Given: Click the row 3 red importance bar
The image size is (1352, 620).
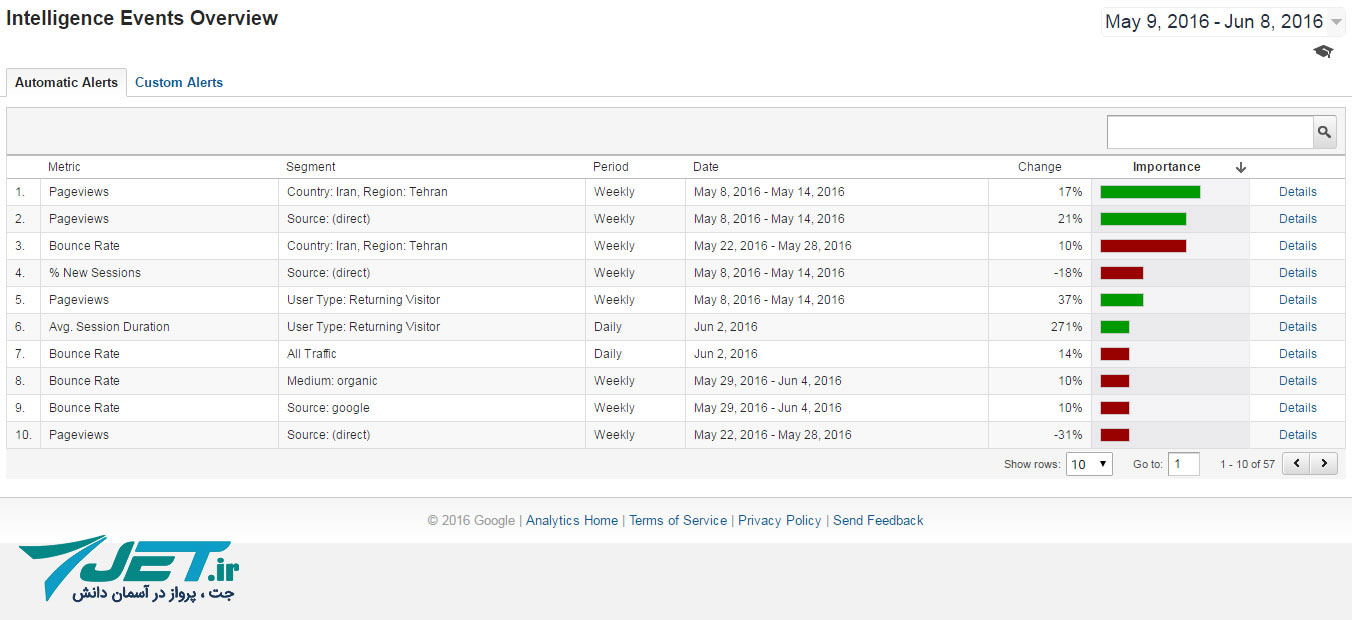Looking at the screenshot, I should (1143, 246).
